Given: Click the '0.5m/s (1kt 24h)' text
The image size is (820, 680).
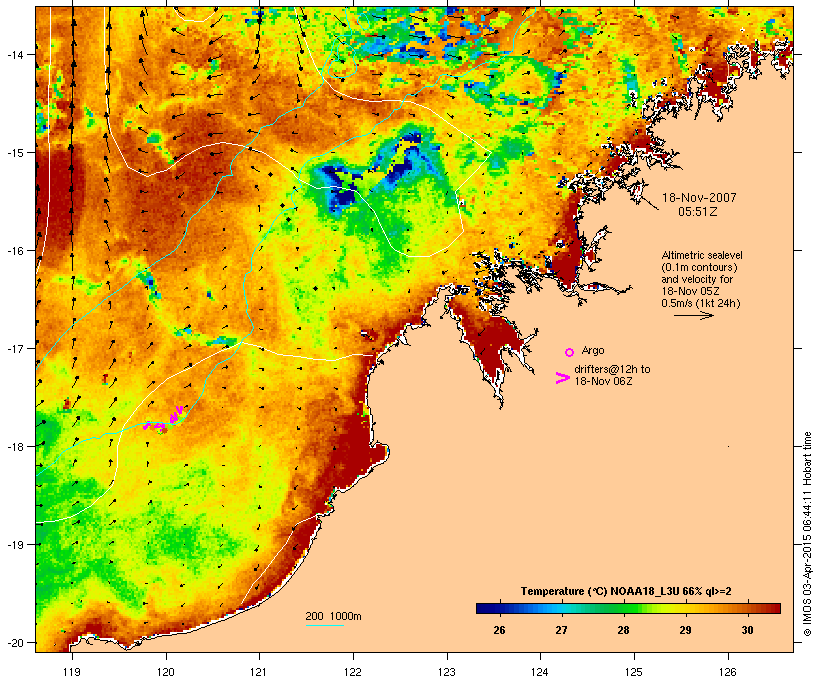Looking at the screenshot, I should (x=701, y=303).
